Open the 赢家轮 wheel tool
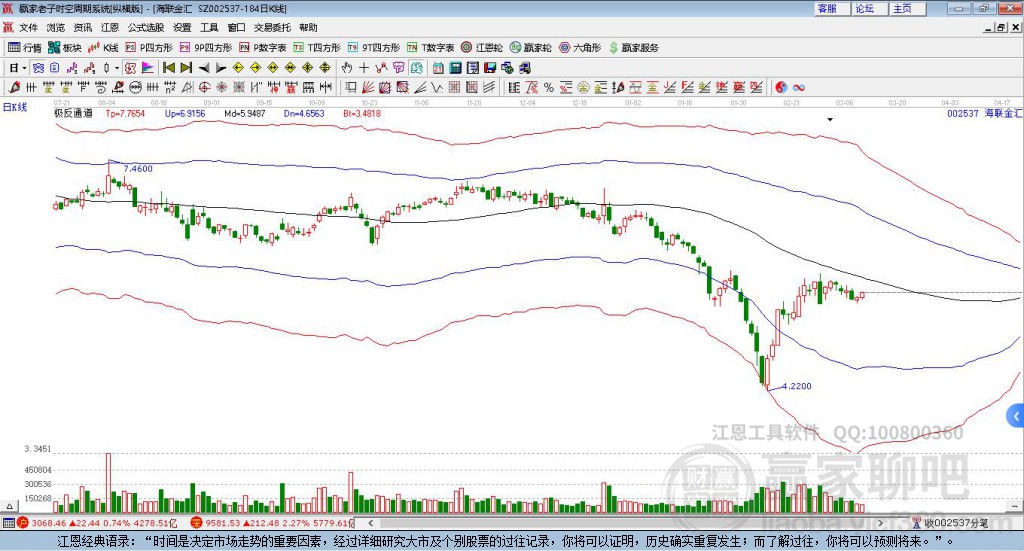This screenshot has width=1024, height=551. tap(530, 48)
